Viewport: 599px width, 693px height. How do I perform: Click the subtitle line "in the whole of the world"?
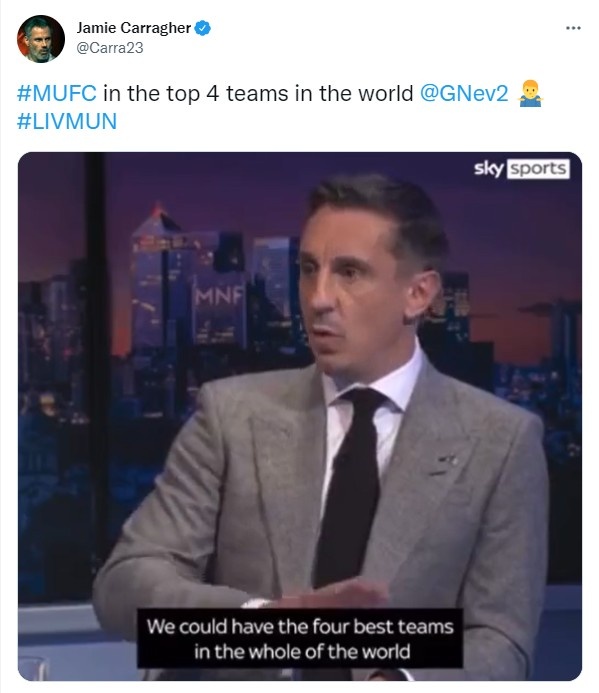point(302,652)
